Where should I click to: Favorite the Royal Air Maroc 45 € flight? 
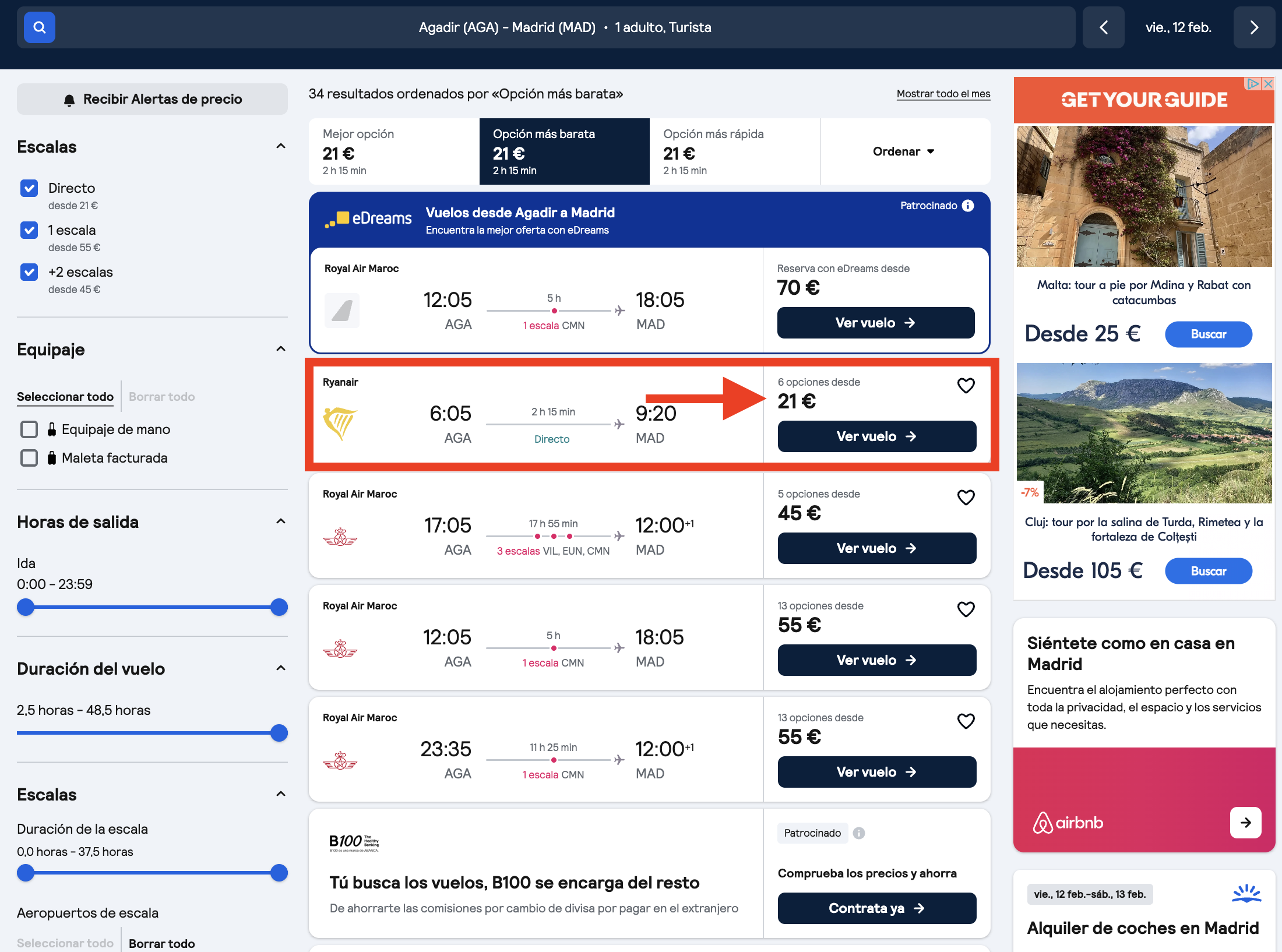tap(966, 497)
